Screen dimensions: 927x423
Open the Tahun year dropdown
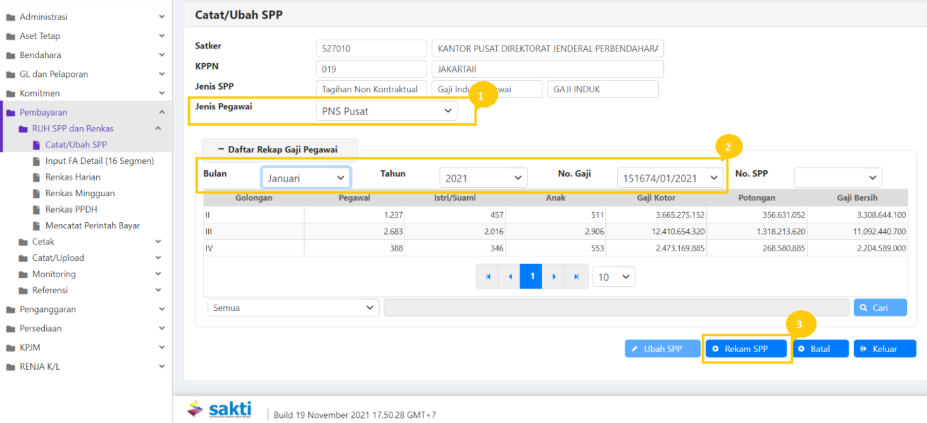[x=483, y=177]
